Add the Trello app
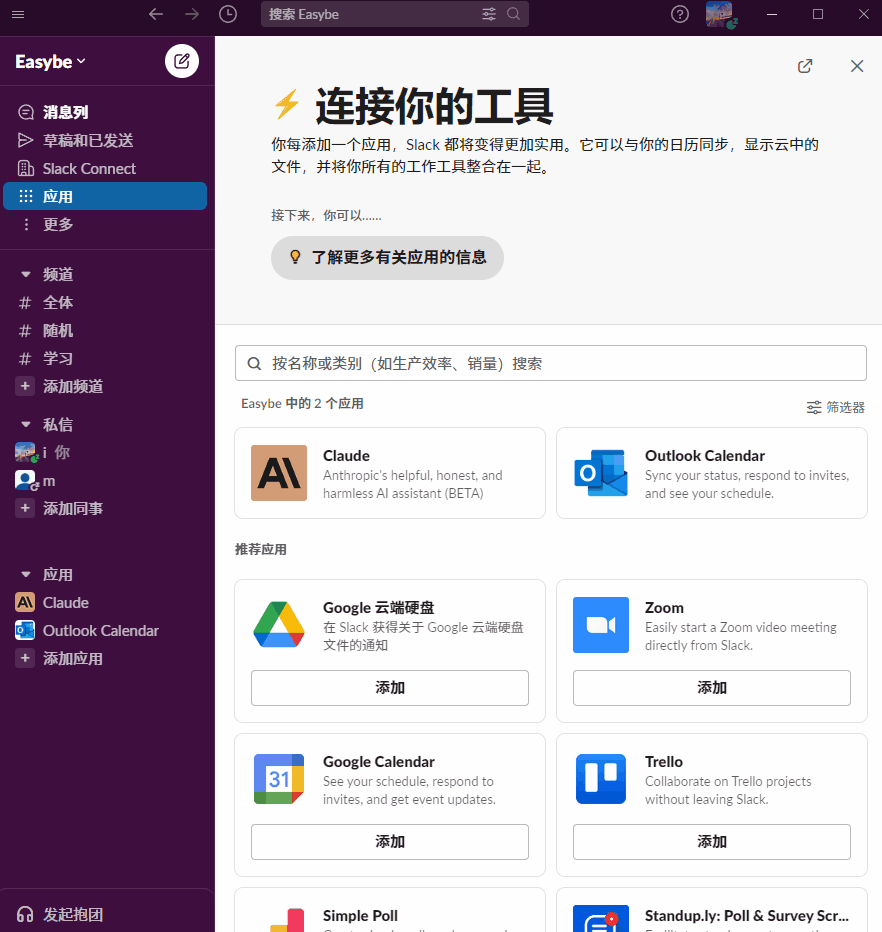882x932 pixels. pyautogui.click(x=712, y=842)
